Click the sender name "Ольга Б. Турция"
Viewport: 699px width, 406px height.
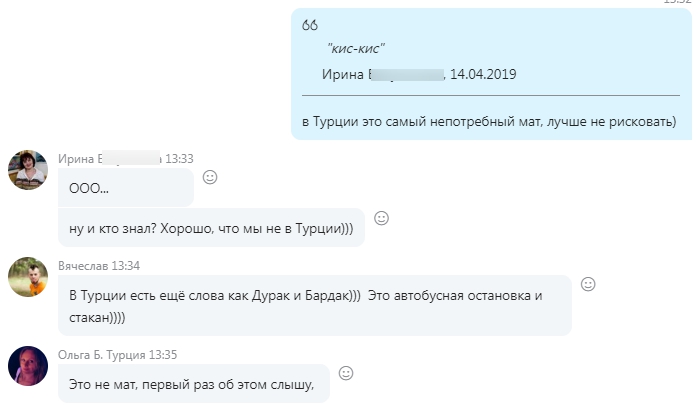(101, 354)
